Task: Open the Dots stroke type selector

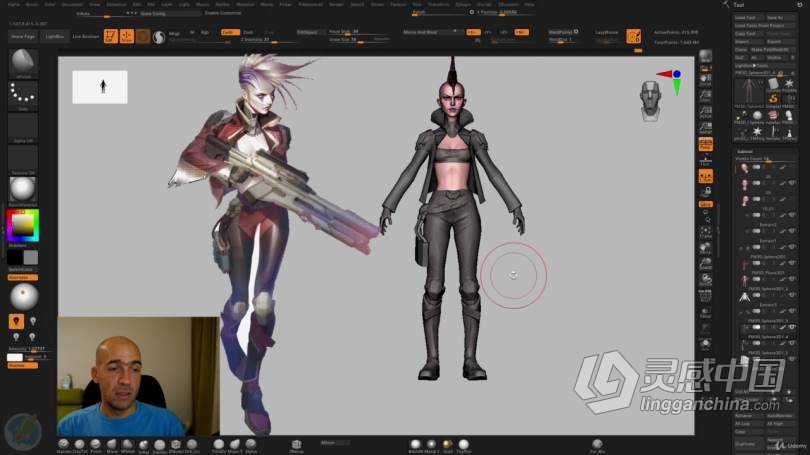Action: point(23,96)
